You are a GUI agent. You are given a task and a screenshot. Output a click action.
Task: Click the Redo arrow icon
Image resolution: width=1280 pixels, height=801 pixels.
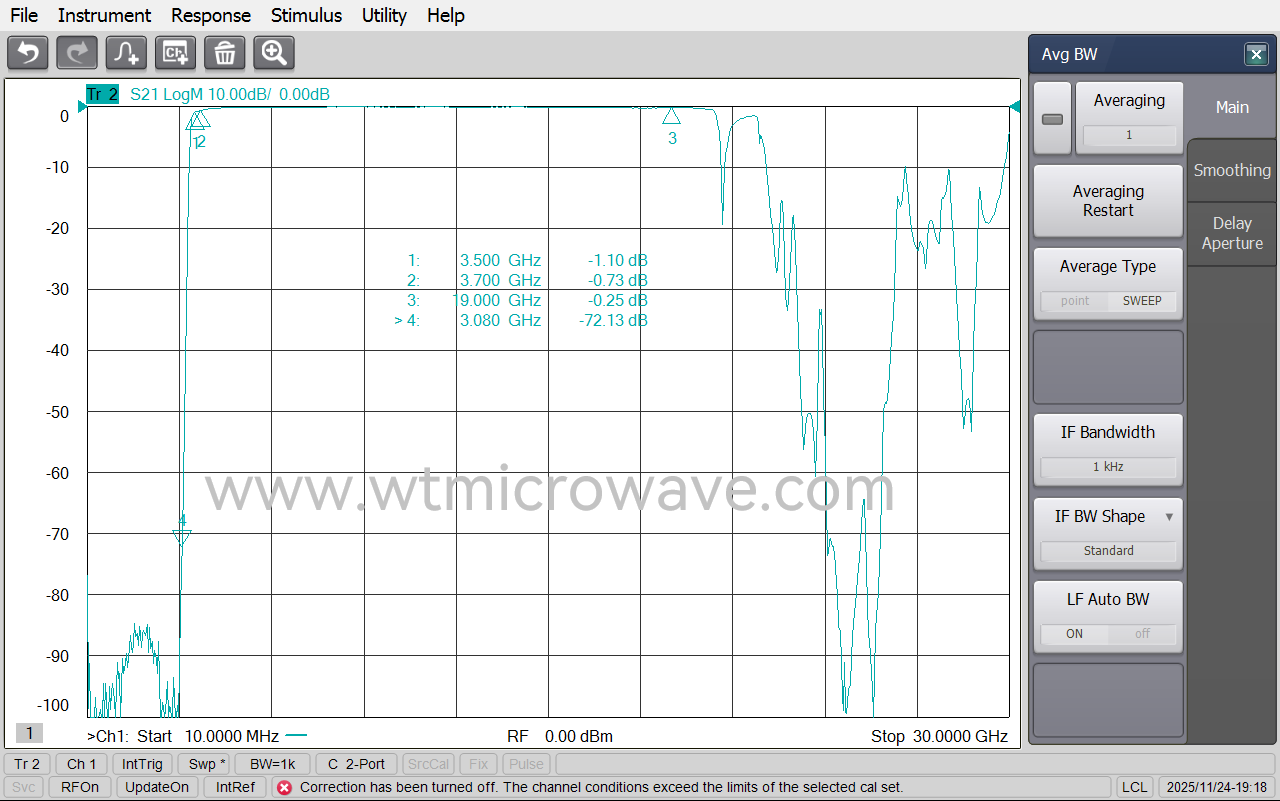click(x=77, y=53)
